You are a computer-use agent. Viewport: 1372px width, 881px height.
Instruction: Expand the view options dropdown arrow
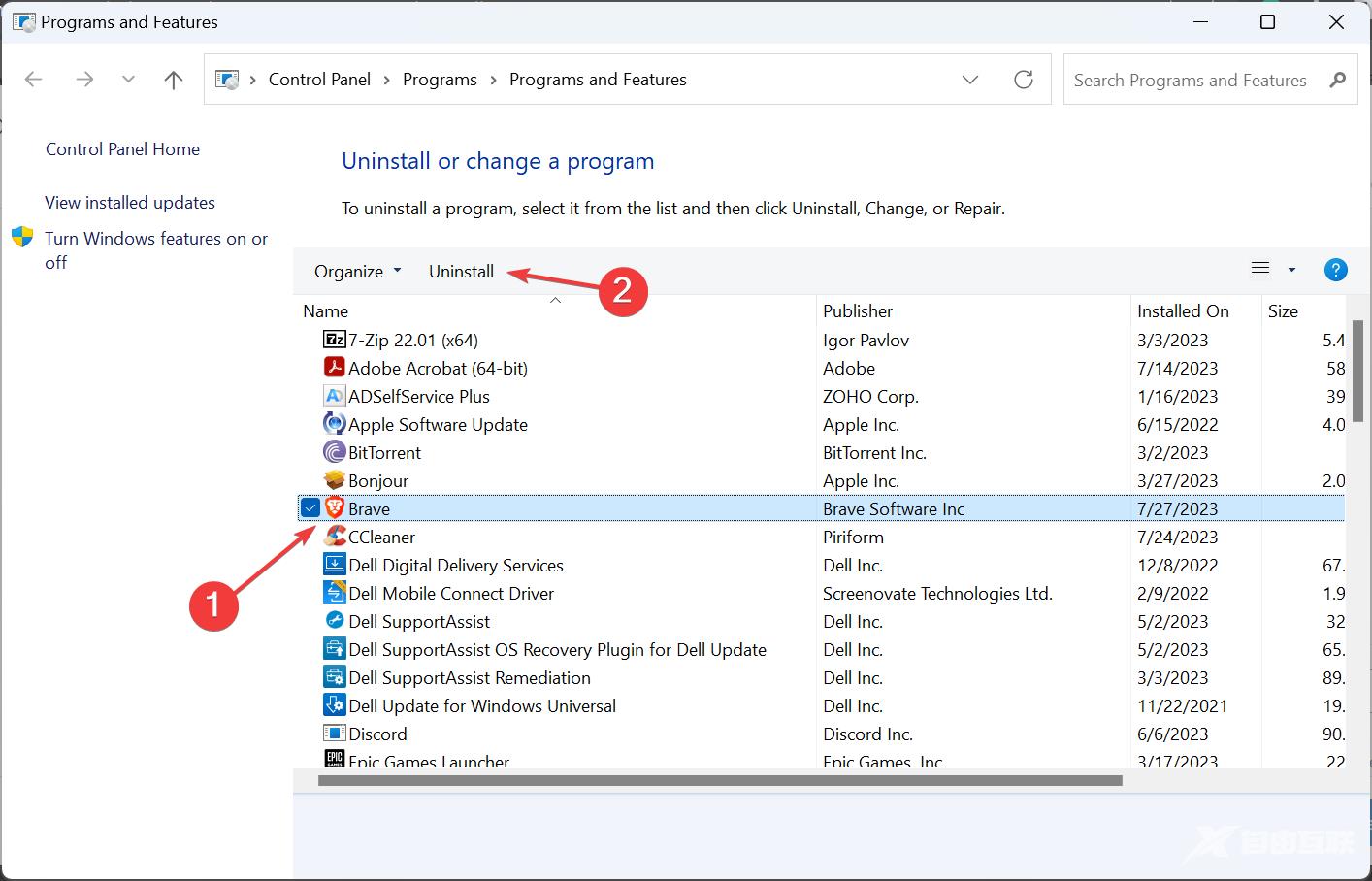pyautogui.click(x=1291, y=271)
